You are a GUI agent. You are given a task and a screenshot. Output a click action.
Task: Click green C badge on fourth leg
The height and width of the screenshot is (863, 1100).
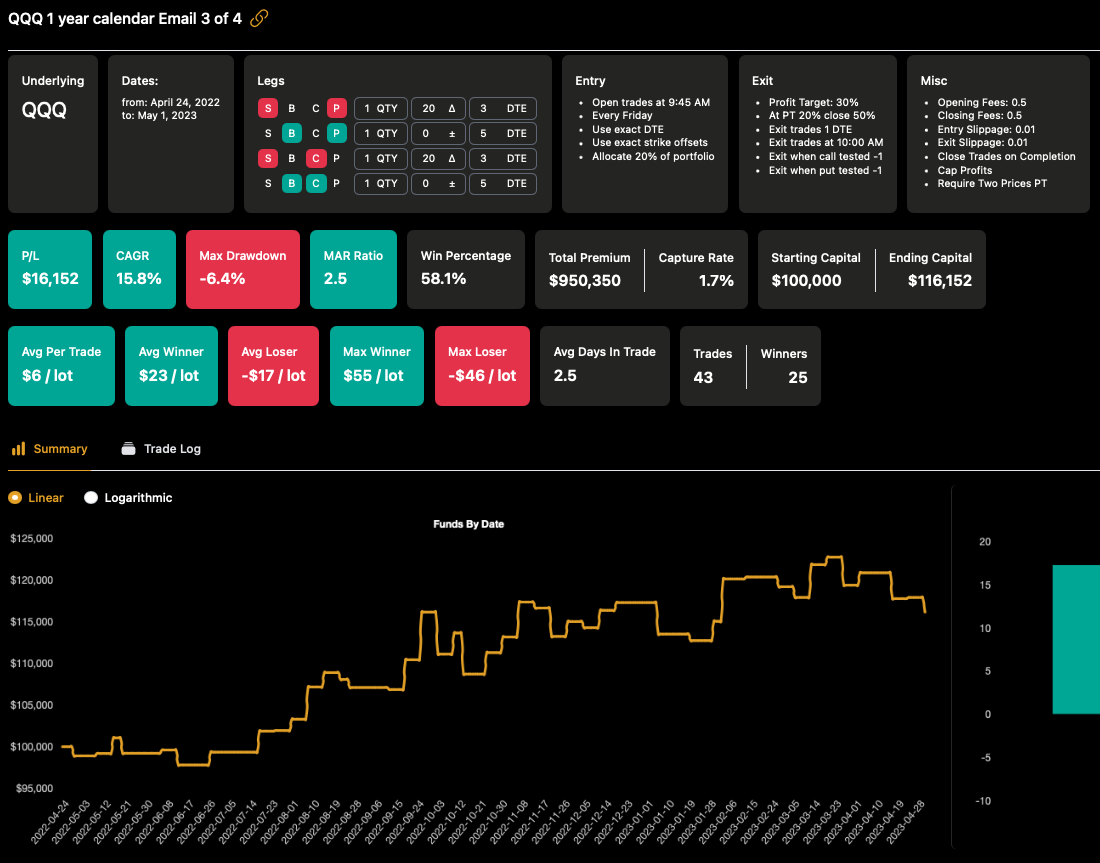[x=314, y=183]
